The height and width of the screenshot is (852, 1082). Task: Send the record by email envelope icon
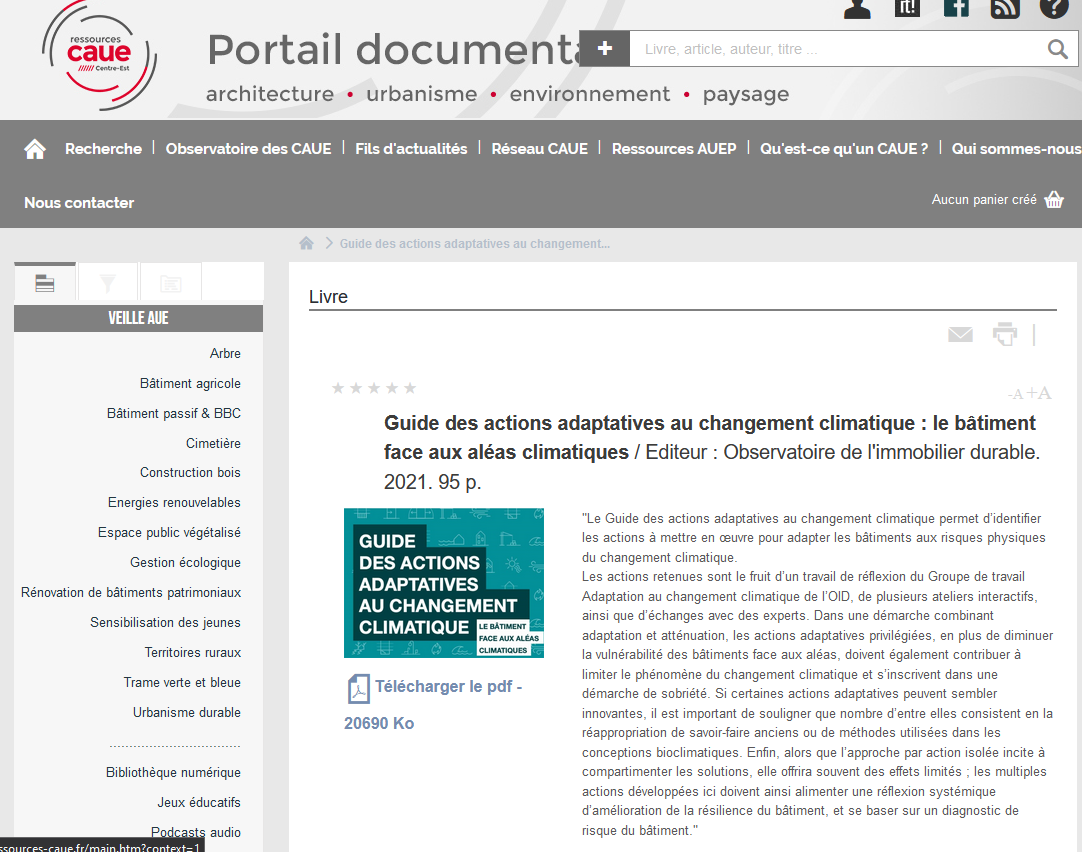[x=960, y=335]
